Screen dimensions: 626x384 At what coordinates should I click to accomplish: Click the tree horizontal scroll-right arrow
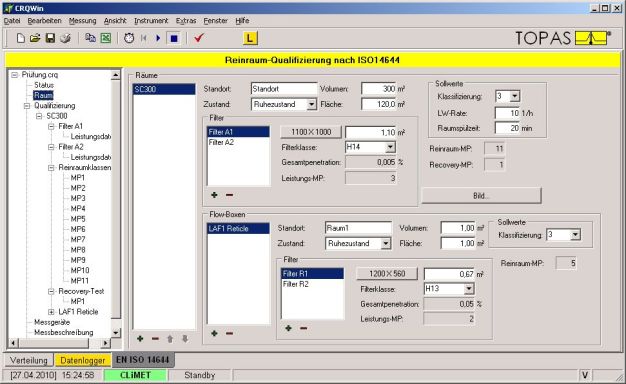pos(105,343)
